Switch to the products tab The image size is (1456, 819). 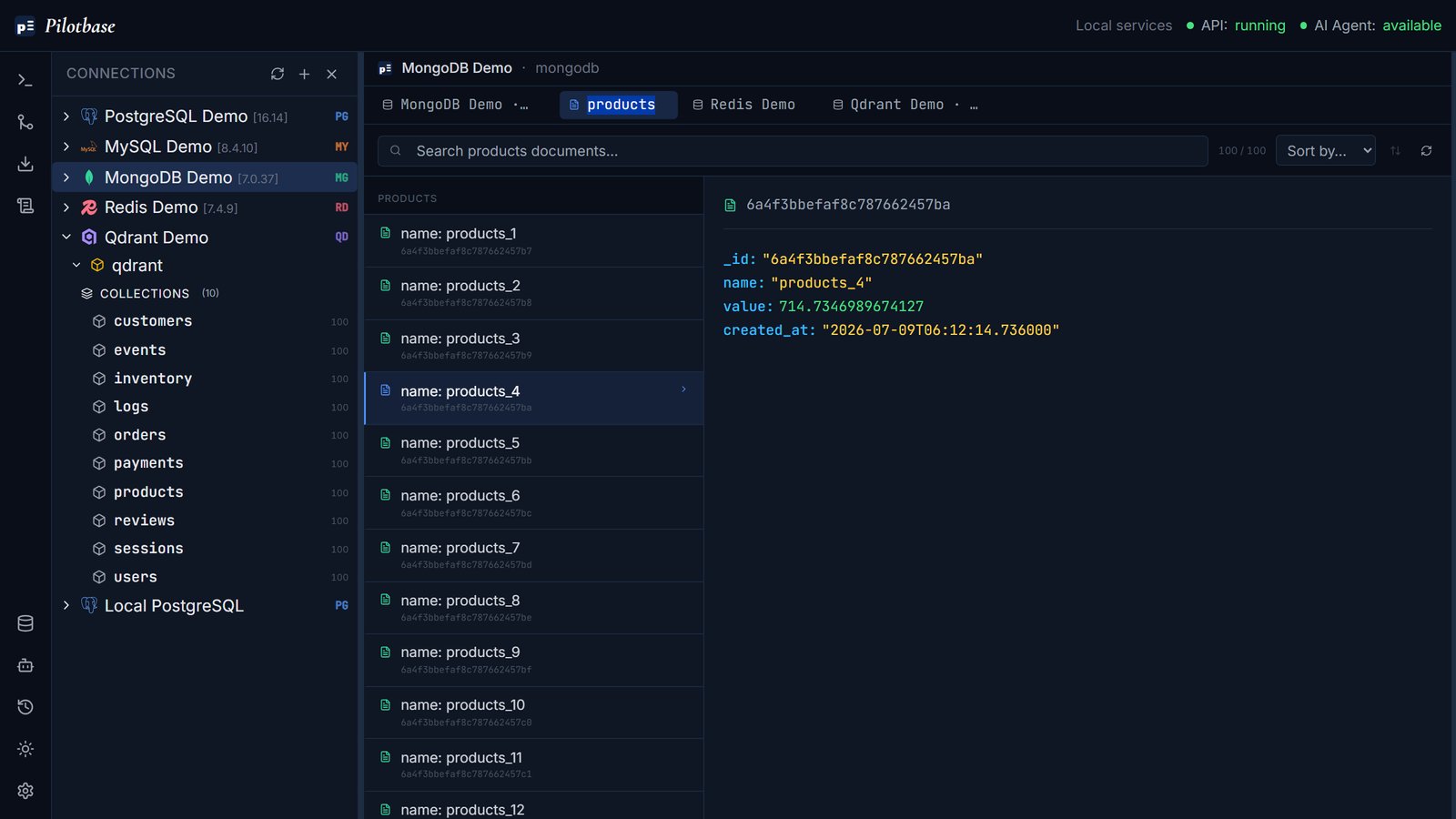click(x=619, y=105)
